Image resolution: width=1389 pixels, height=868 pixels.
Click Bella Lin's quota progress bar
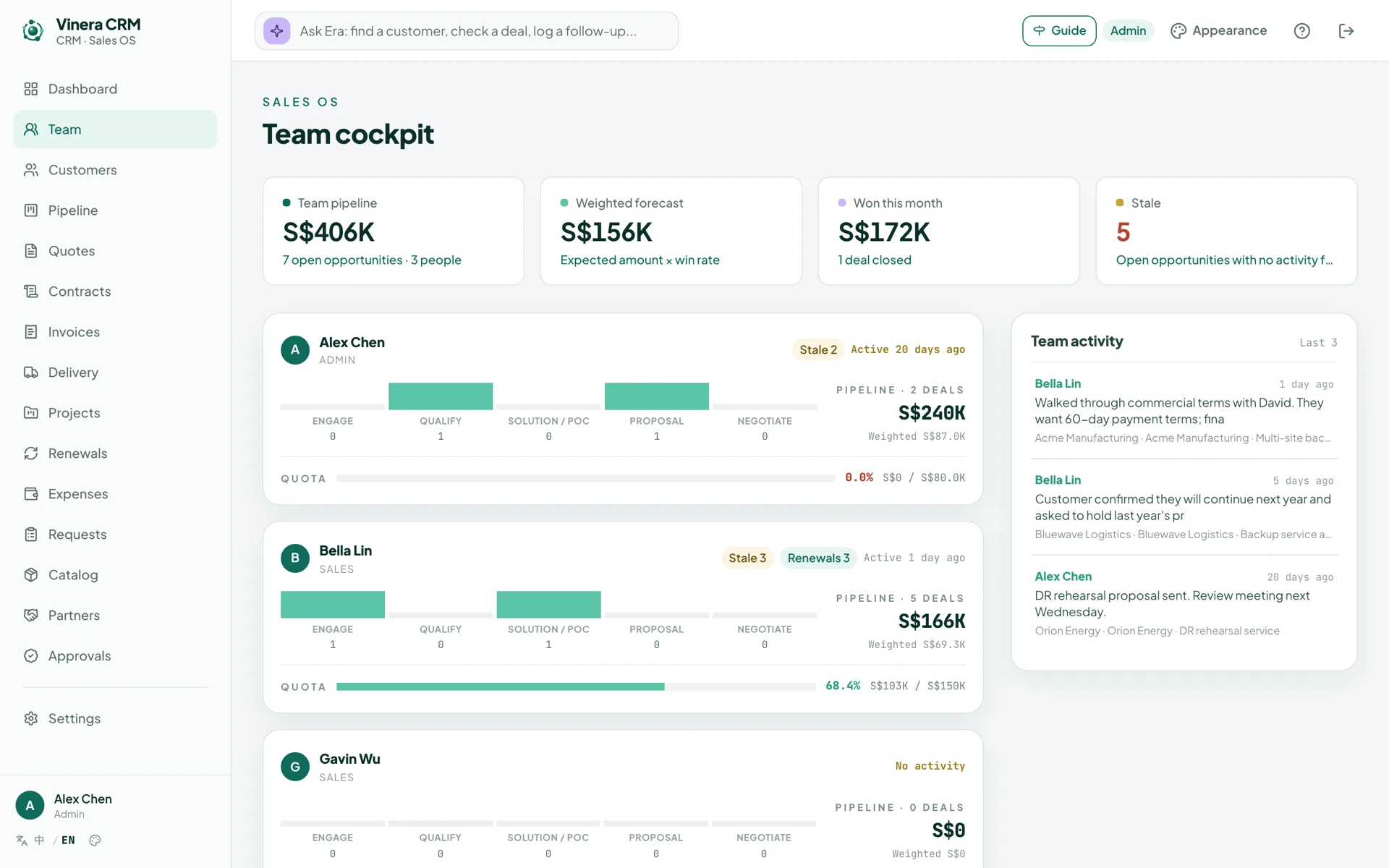[576, 686]
